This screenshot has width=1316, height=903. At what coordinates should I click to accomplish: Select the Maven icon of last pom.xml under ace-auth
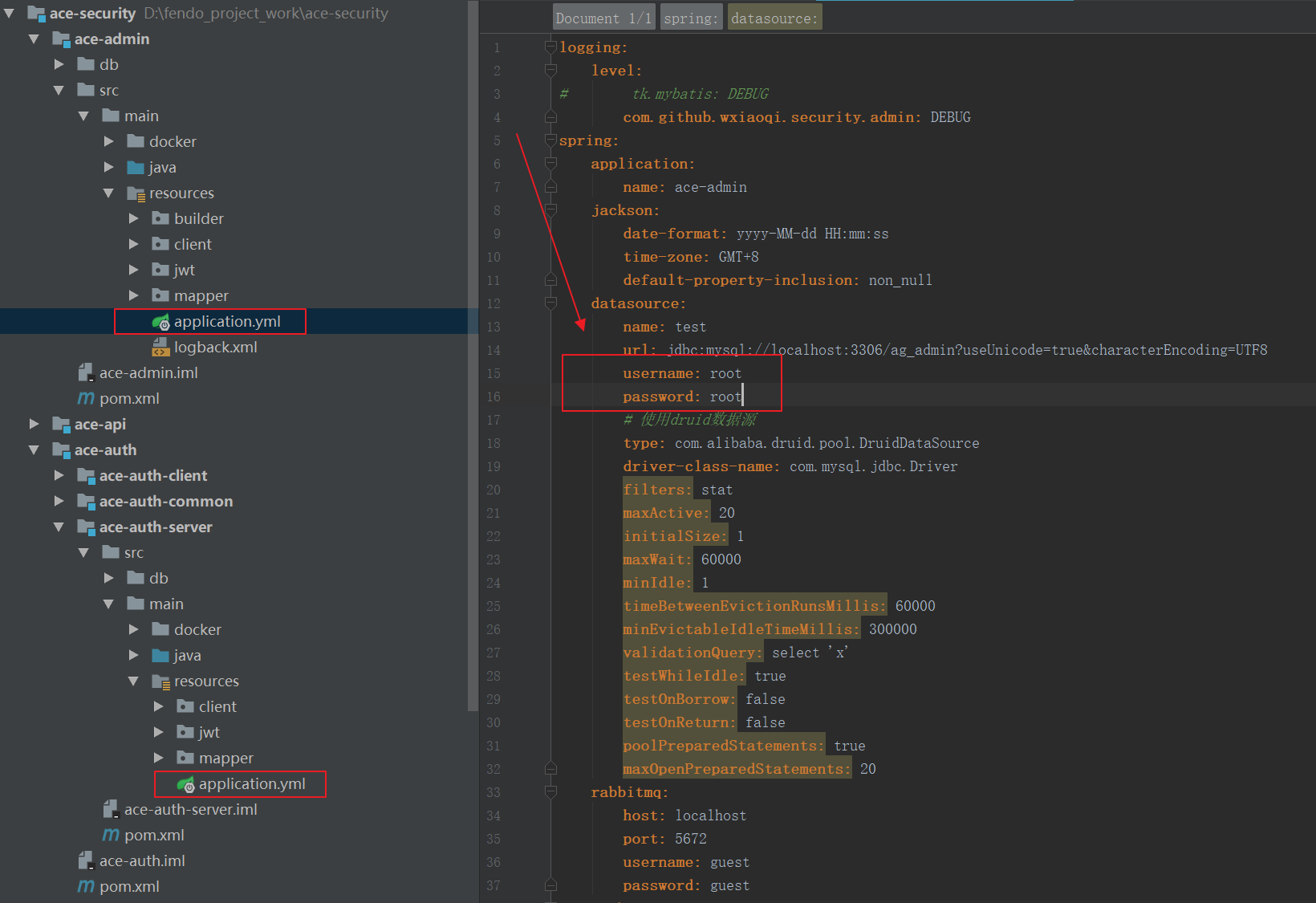(86, 886)
